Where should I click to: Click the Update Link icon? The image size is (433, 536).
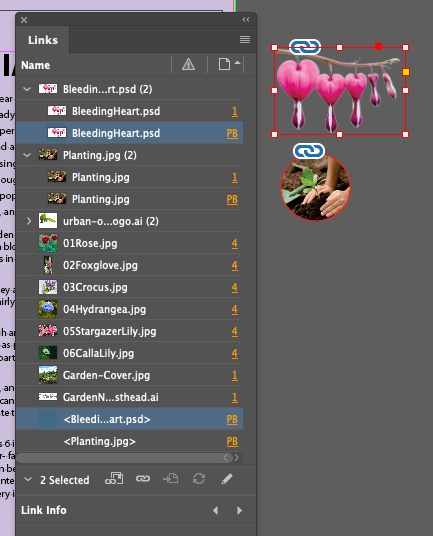click(x=199, y=479)
